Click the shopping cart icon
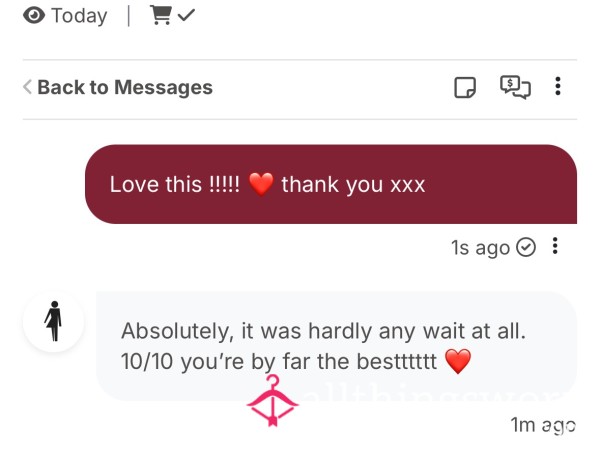 tap(161, 15)
